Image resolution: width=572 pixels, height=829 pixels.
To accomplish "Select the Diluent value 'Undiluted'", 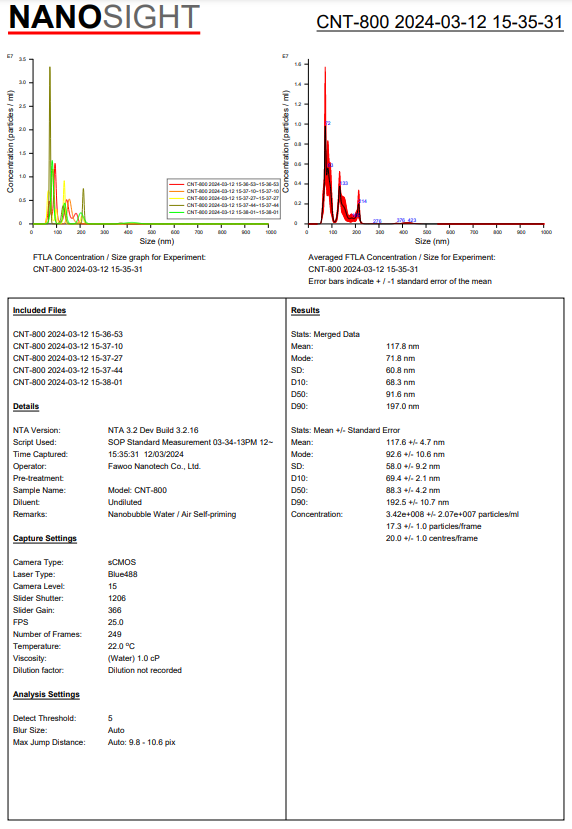I will click(x=125, y=502).
